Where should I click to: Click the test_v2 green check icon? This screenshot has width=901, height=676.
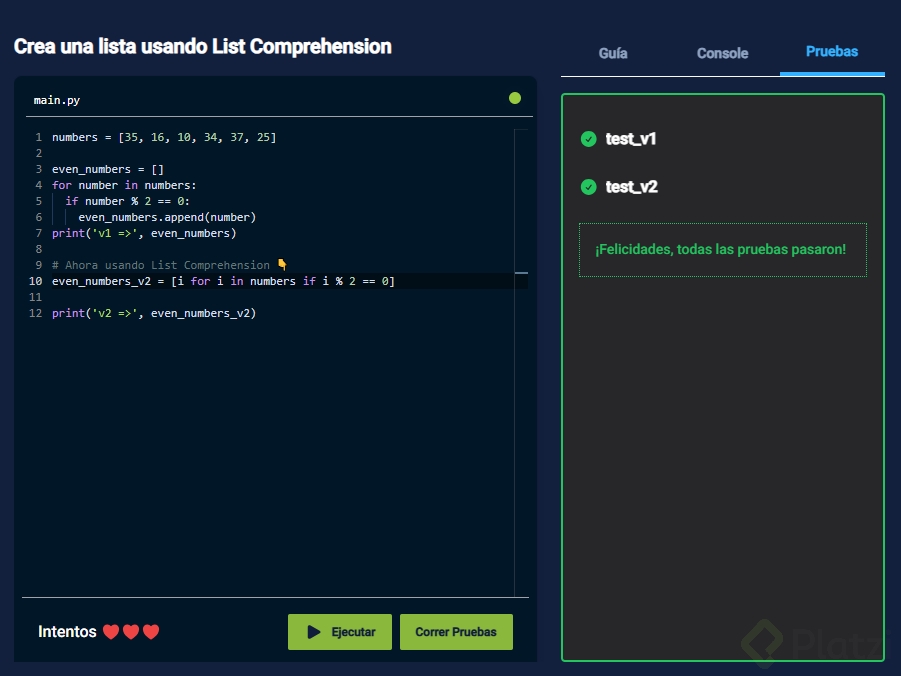click(x=588, y=187)
